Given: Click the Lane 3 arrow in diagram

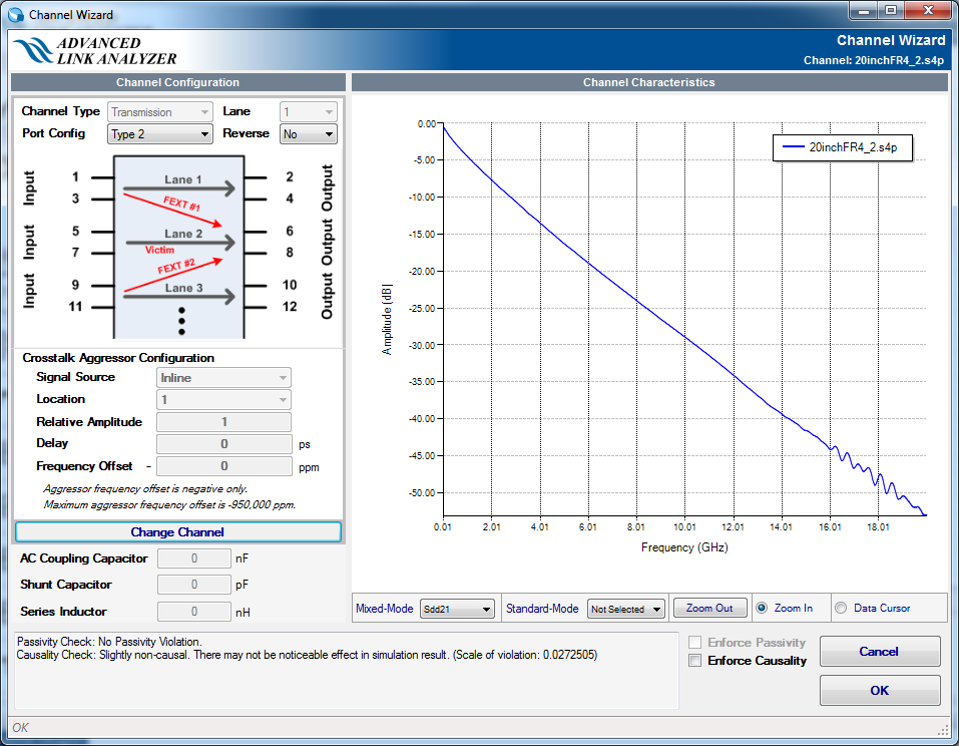Looking at the screenshot, I should click(x=178, y=296).
